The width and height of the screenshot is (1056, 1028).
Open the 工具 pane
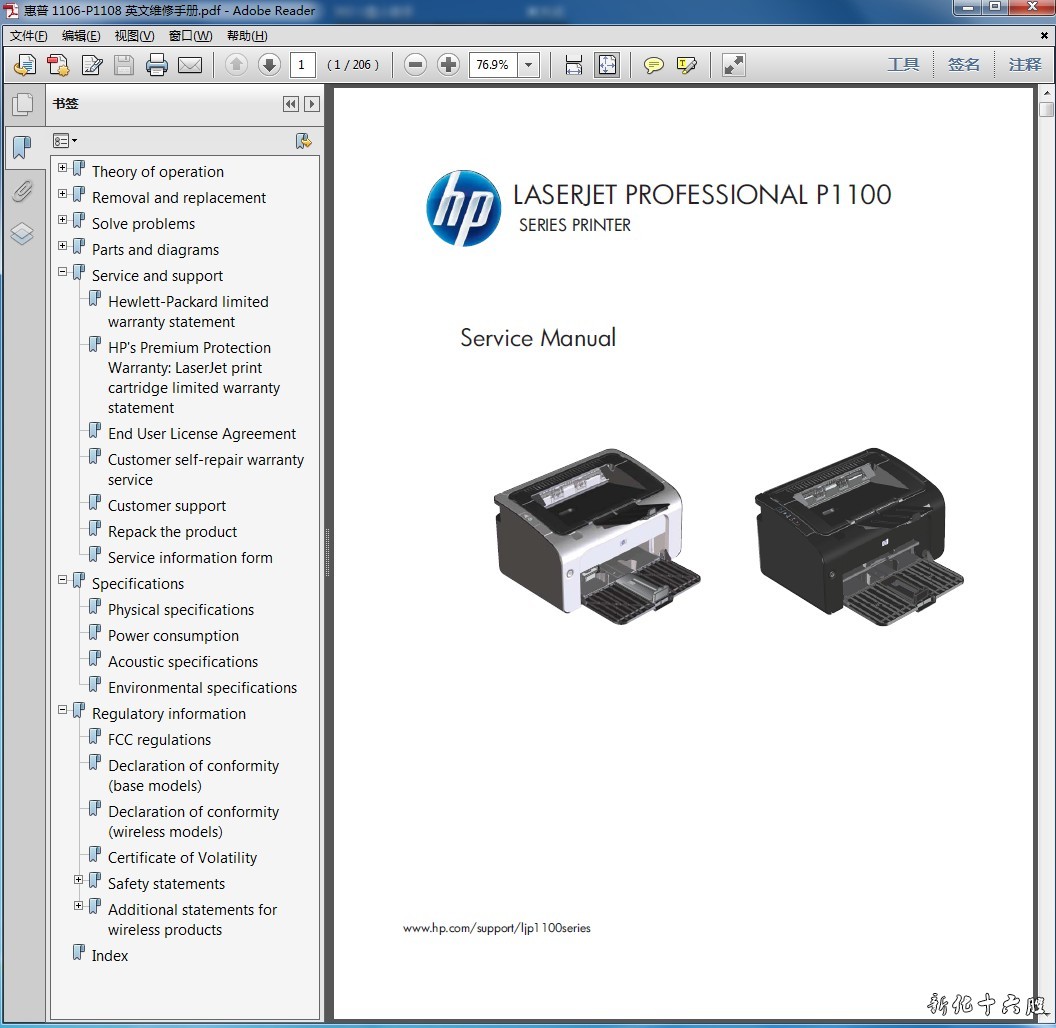tap(902, 65)
